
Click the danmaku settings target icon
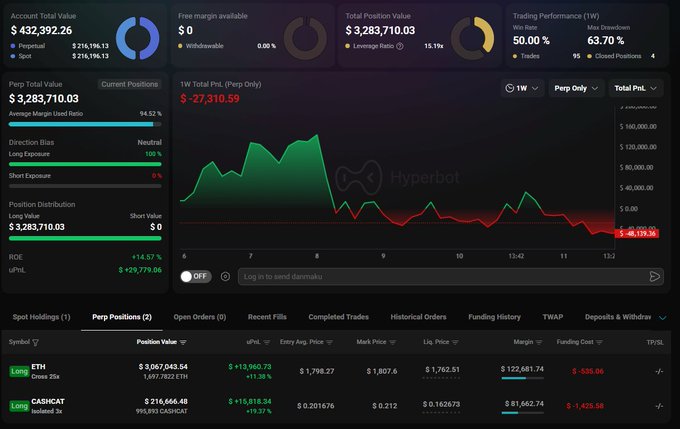[225, 276]
